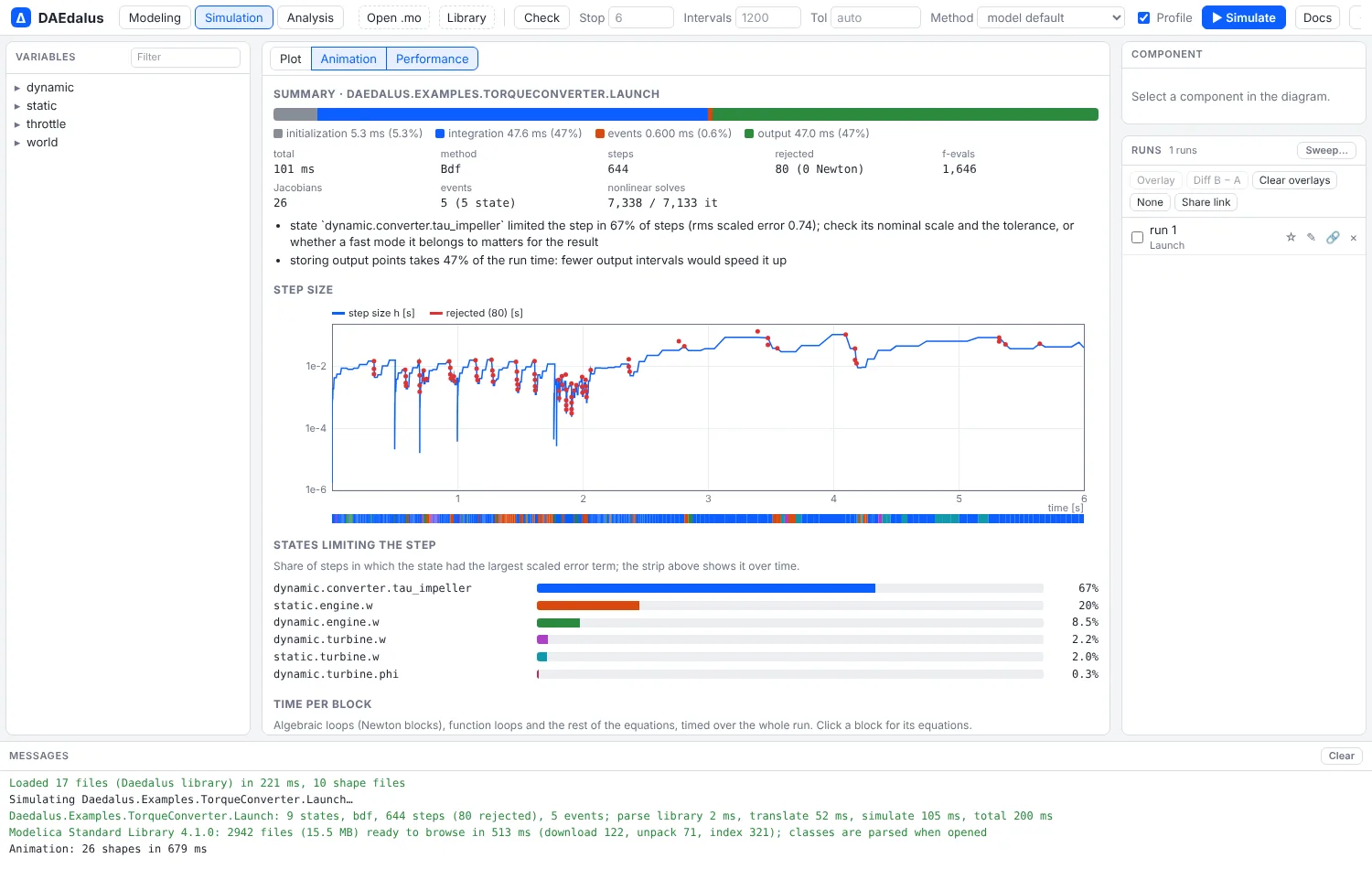Focus the Stop time input field
Screen dimensions: 1372x869
click(x=640, y=17)
